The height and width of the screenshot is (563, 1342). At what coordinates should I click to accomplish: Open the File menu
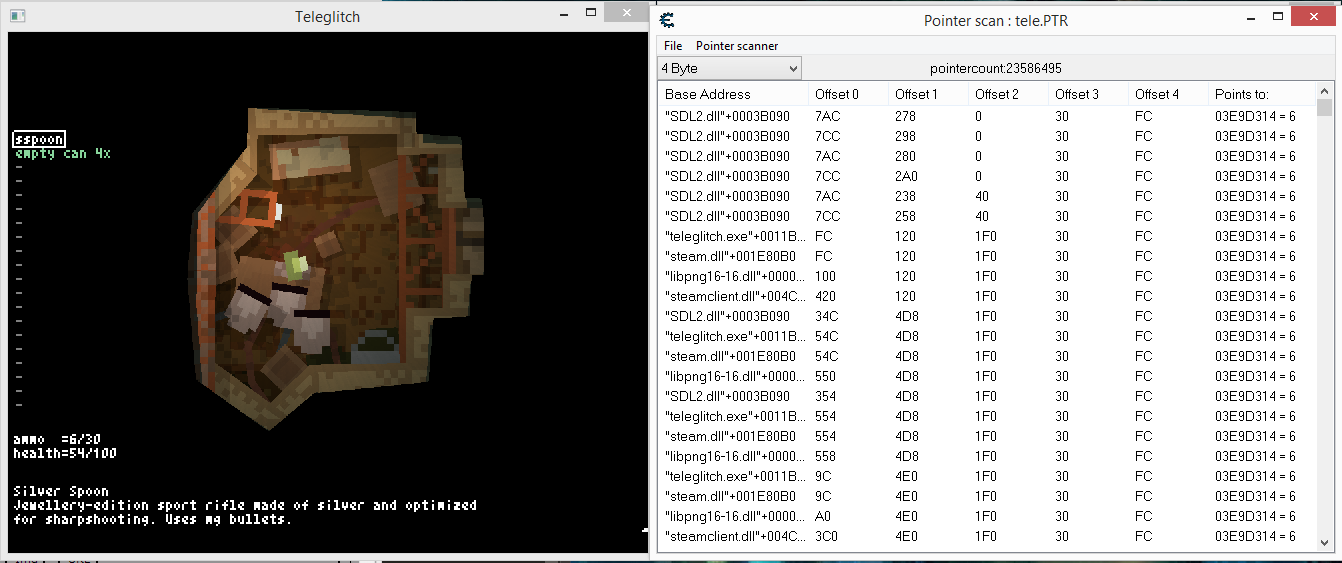point(673,46)
